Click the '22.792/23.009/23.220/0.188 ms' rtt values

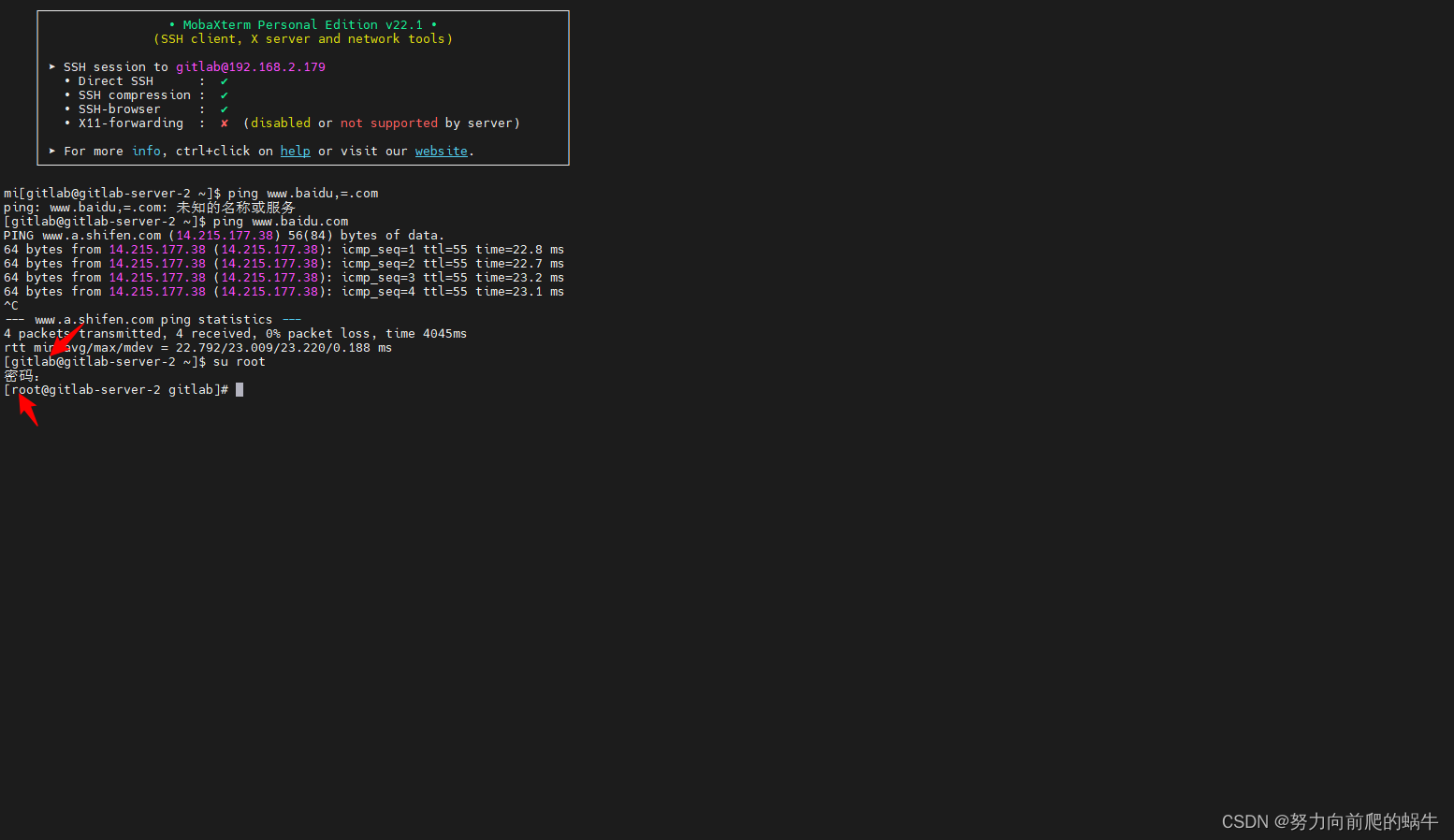[x=284, y=347]
